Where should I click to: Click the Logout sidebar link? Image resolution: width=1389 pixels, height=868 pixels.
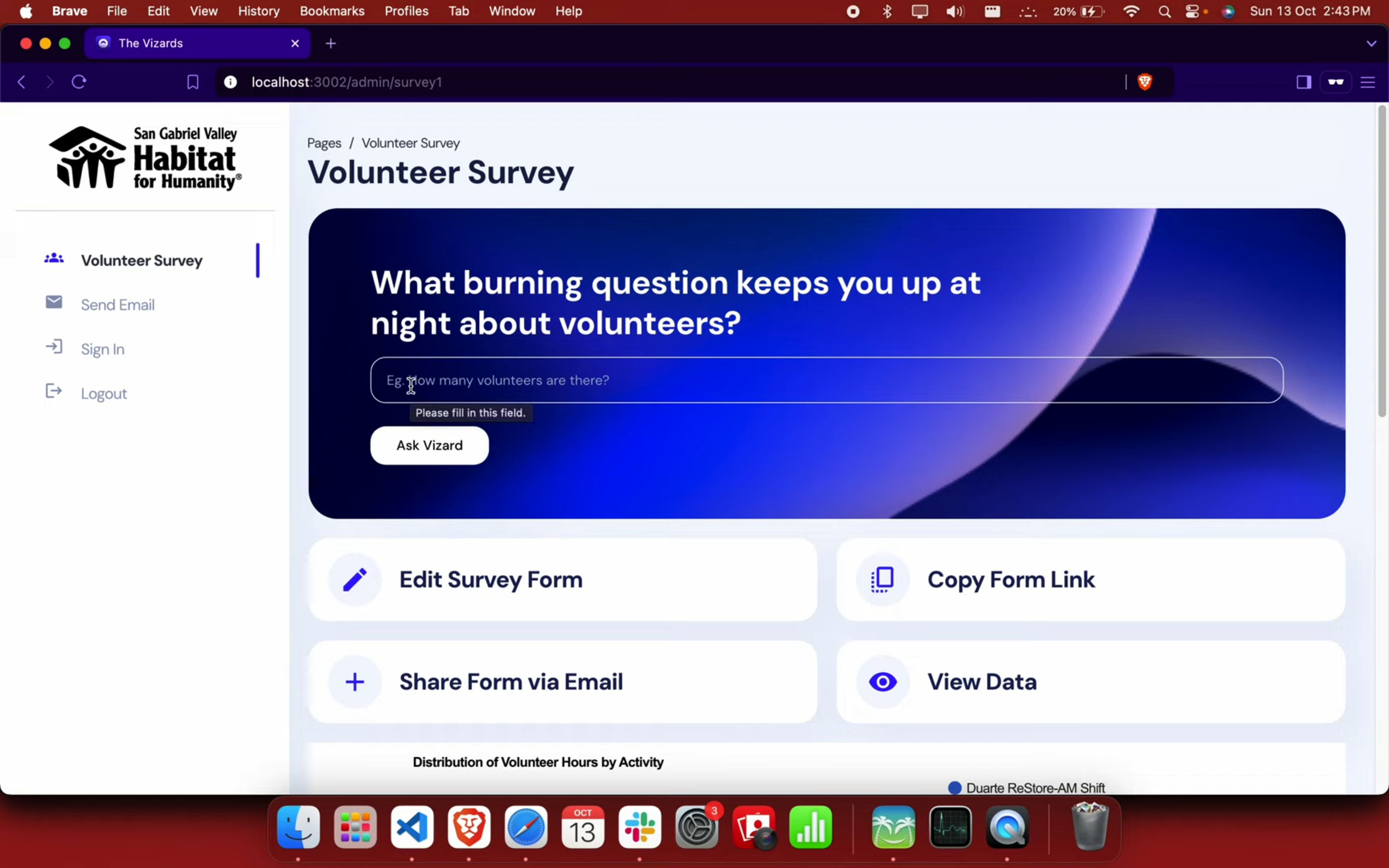click(103, 394)
